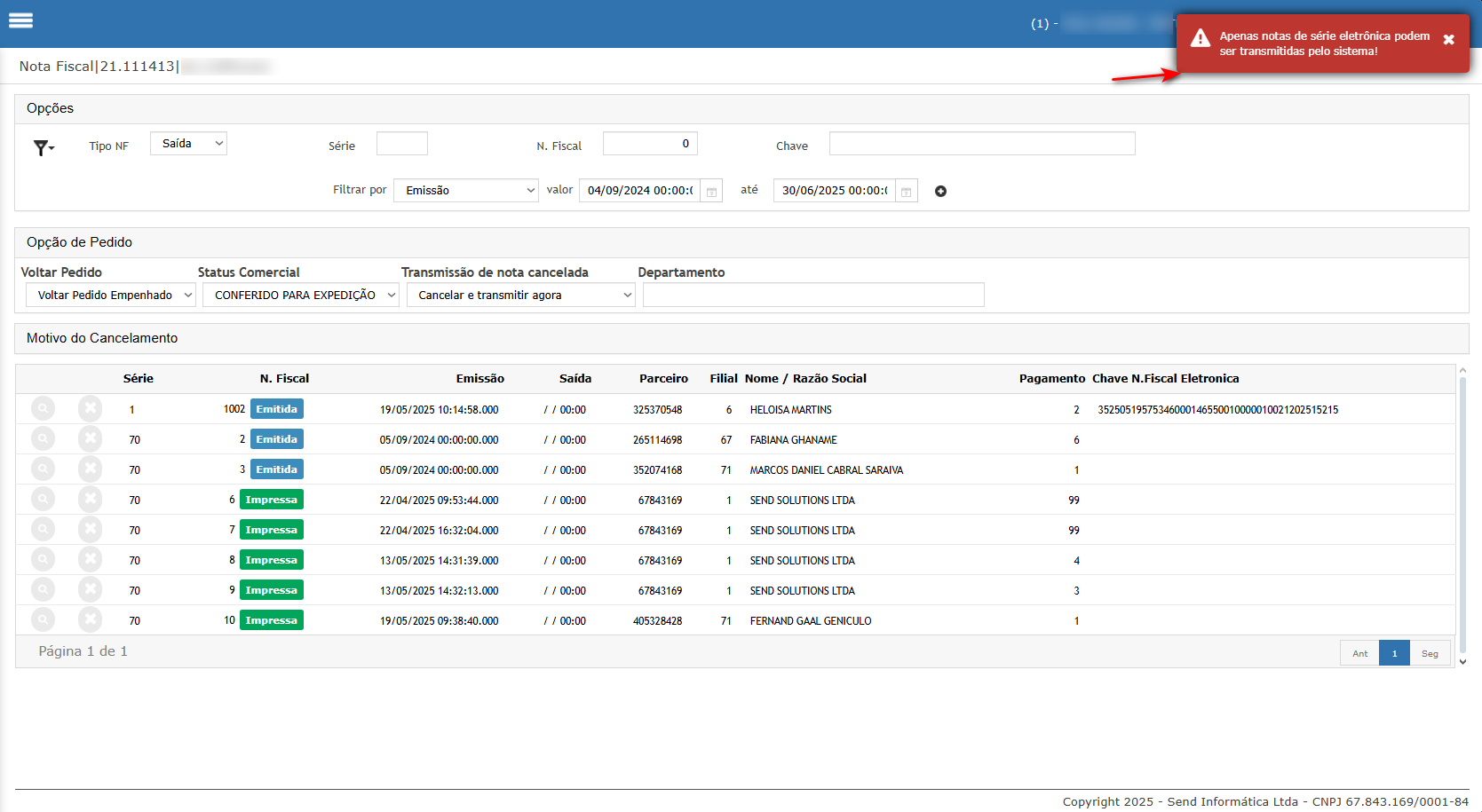
Task: Cancel the MARCOS DANIEL CABRAL SARAIVA note
Action: [x=90, y=469]
